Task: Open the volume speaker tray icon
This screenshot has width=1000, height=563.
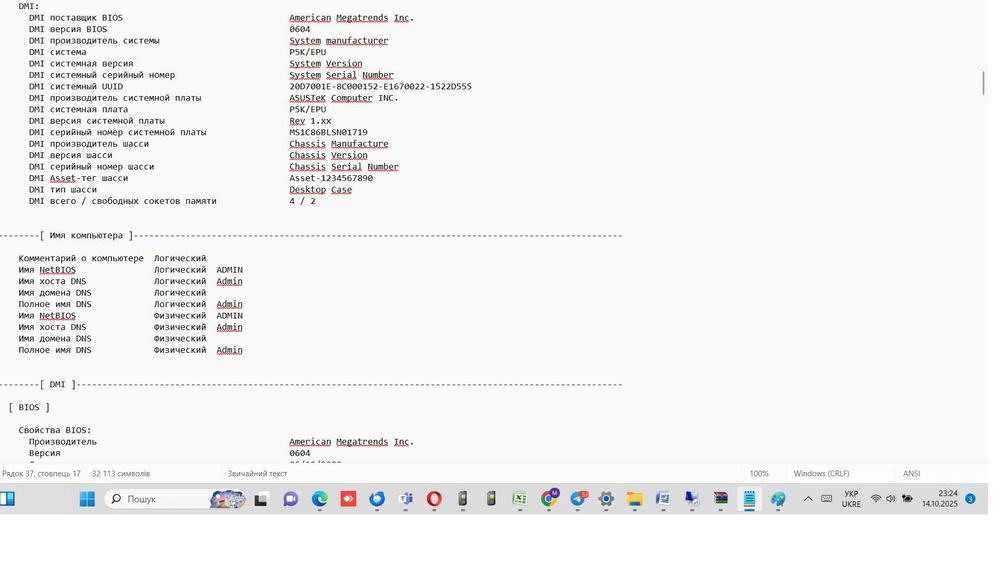Action: pos(890,499)
